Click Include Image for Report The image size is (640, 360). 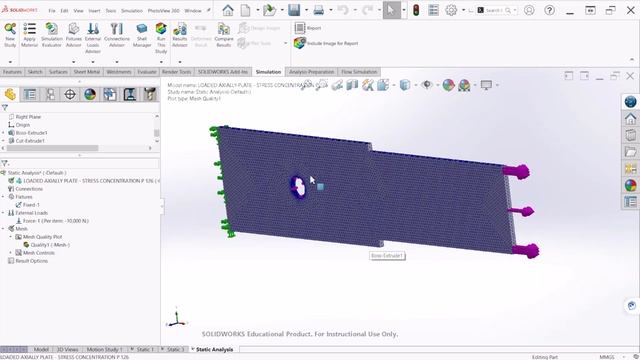click(x=326, y=43)
